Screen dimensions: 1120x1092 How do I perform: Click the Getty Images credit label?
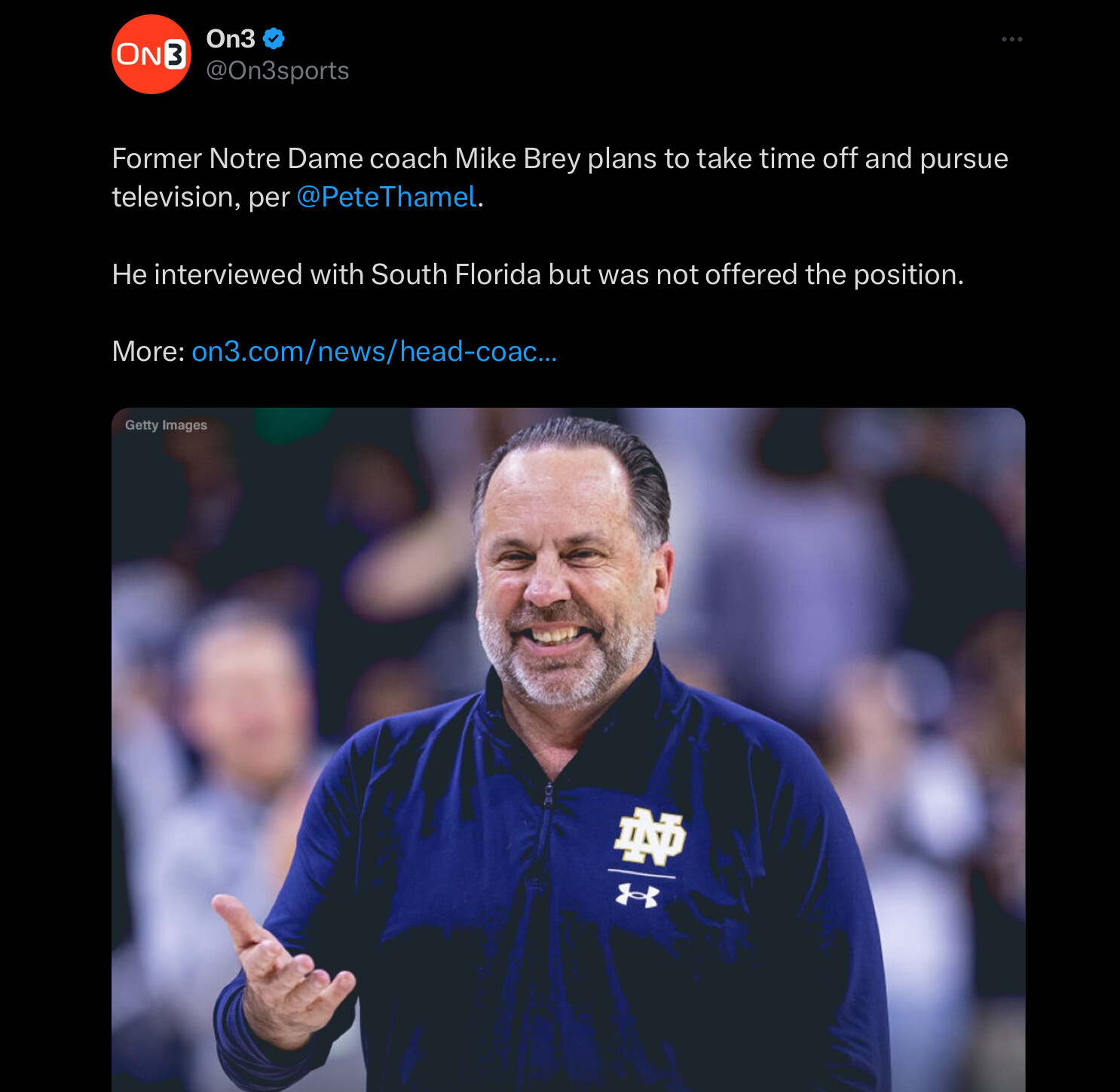(166, 425)
